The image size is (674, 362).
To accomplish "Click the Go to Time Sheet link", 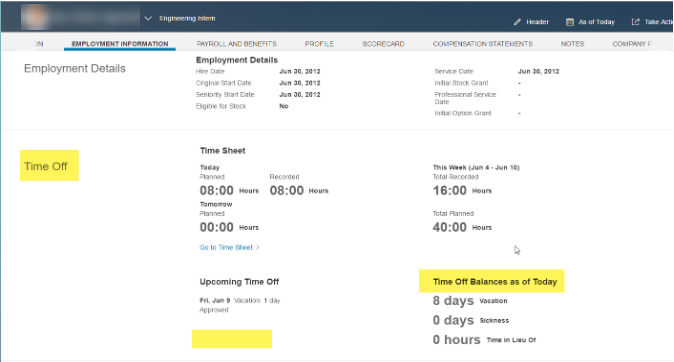I will tap(226, 247).
